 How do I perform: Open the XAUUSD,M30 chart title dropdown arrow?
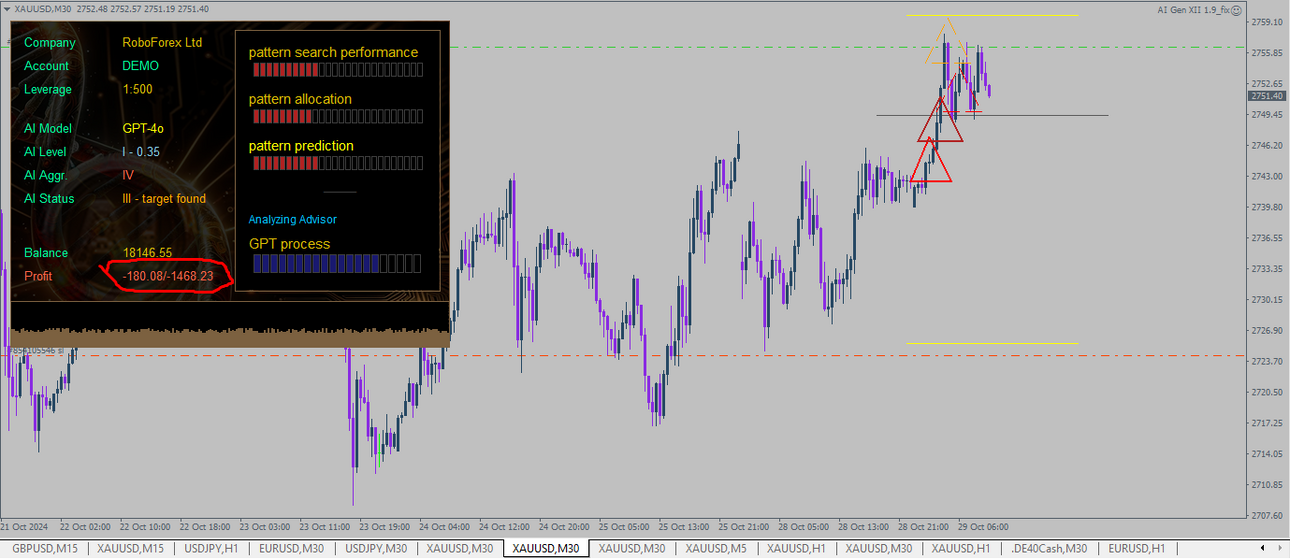pyautogui.click(x=7, y=8)
